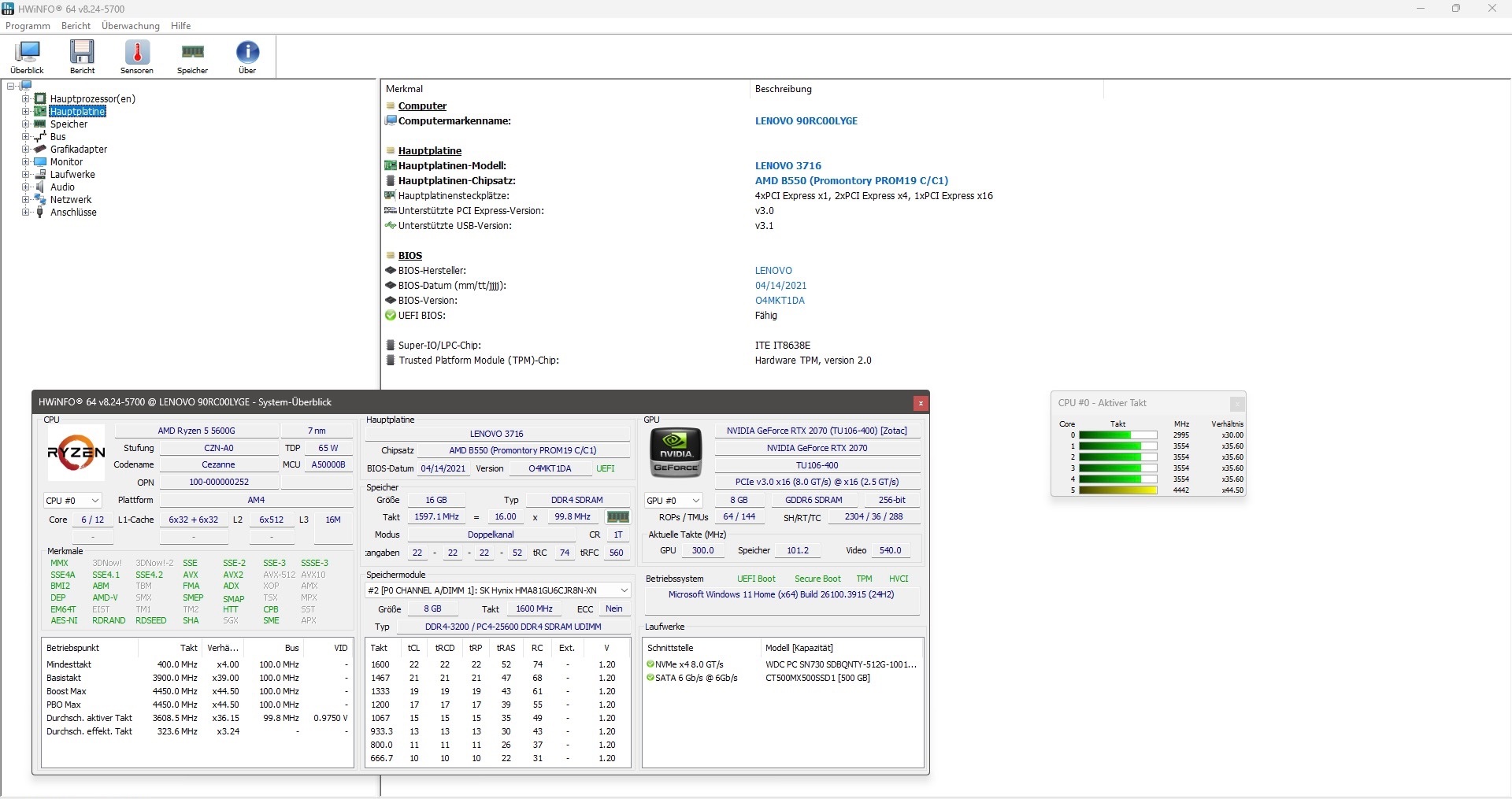Viewport: 1512px width, 799px height.
Task: Click the Anschlüsse plug icon in the tree
Action: coord(40,212)
